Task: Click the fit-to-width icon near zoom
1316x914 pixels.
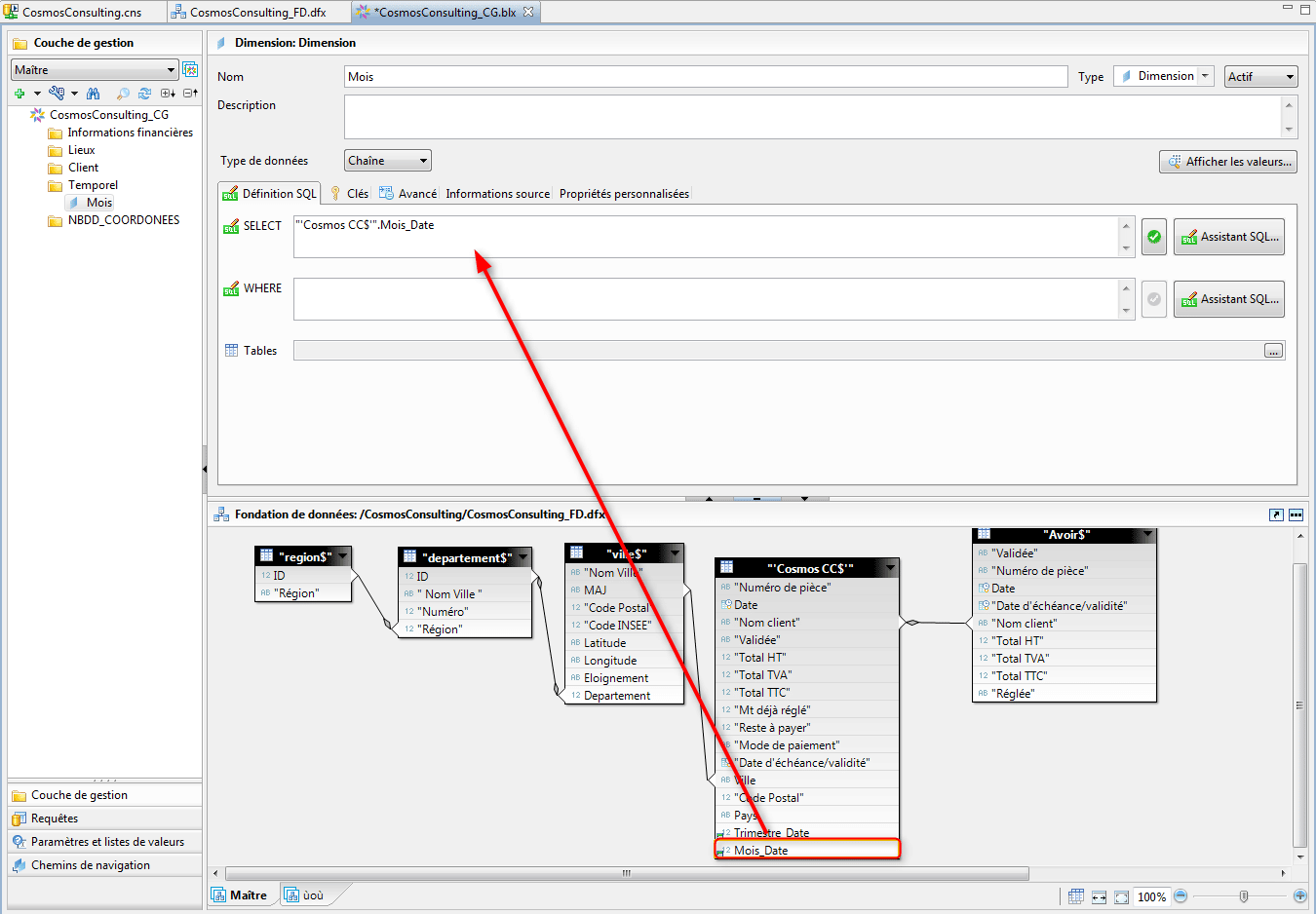Action: point(1099,896)
